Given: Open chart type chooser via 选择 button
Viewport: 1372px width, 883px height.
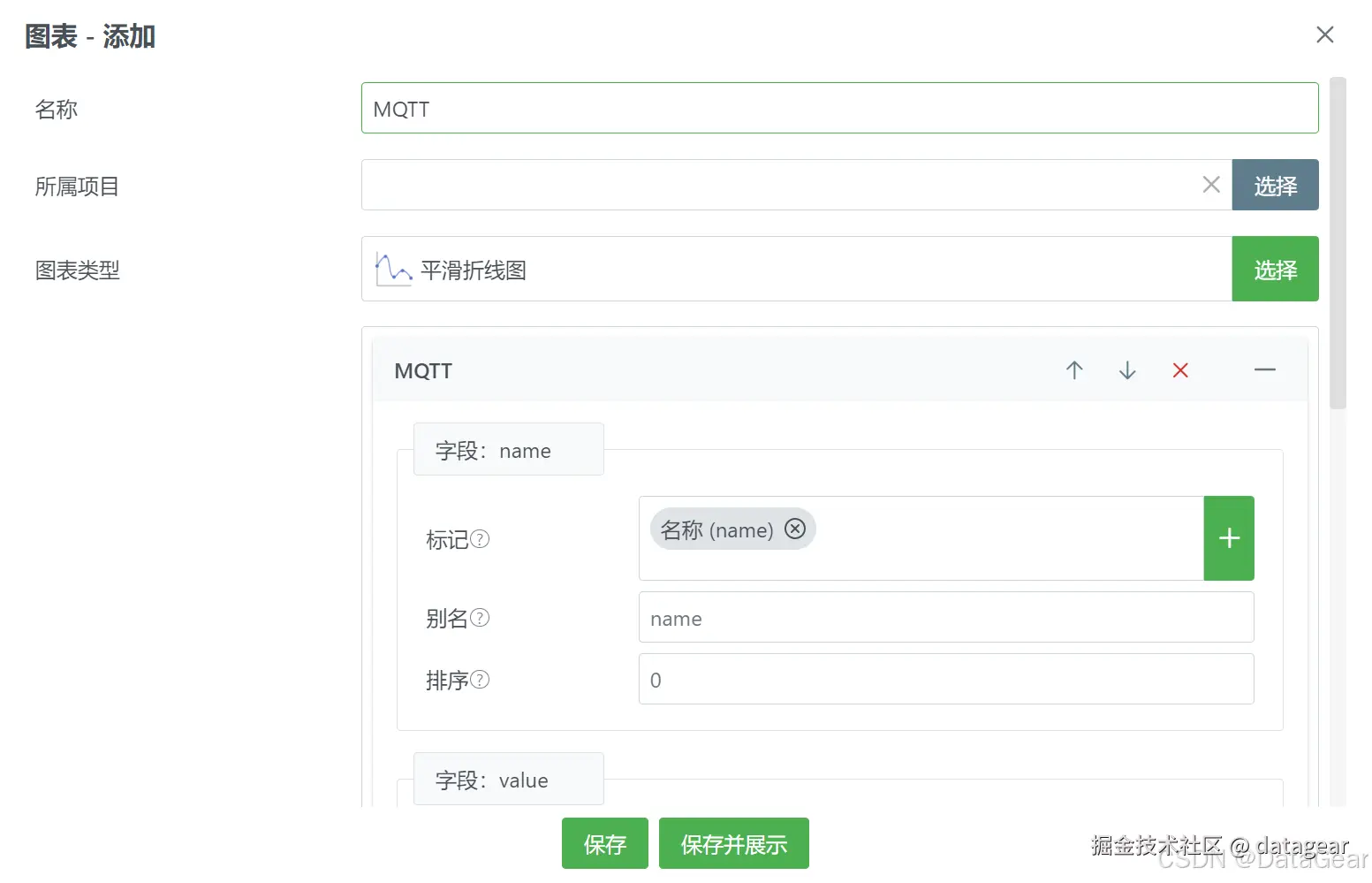Looking at the screenshot, I should click(1275, 269).
